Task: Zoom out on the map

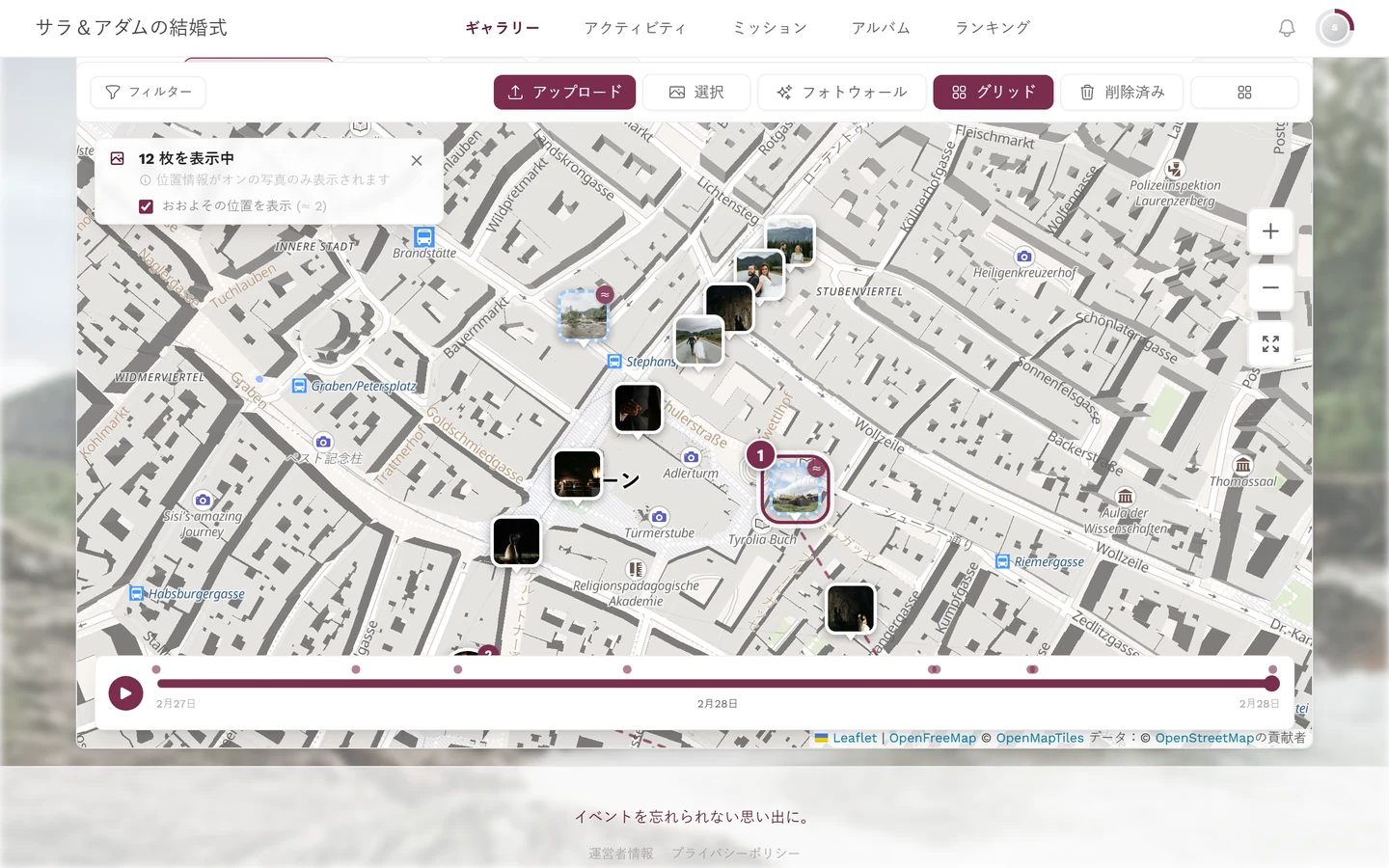Action: [x=1270, y=287]
